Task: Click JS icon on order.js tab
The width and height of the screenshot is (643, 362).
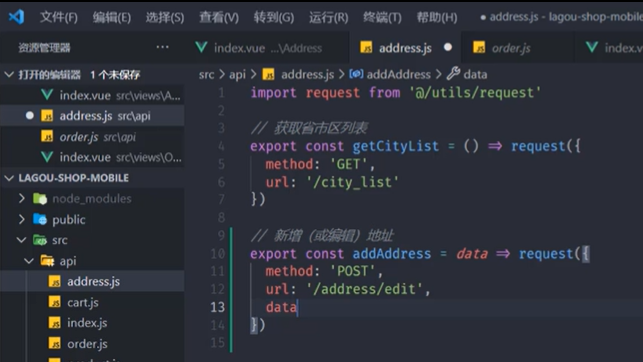Action: [479, 48]
